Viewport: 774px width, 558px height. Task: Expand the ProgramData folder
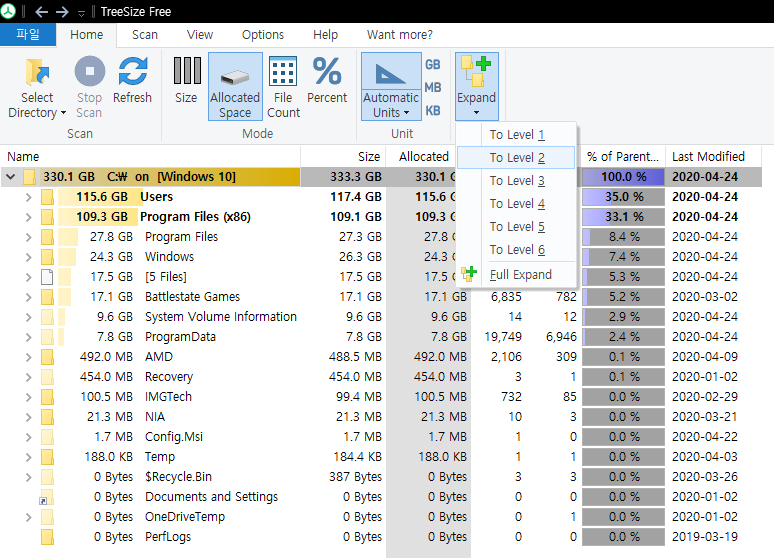tap(28, 337)
